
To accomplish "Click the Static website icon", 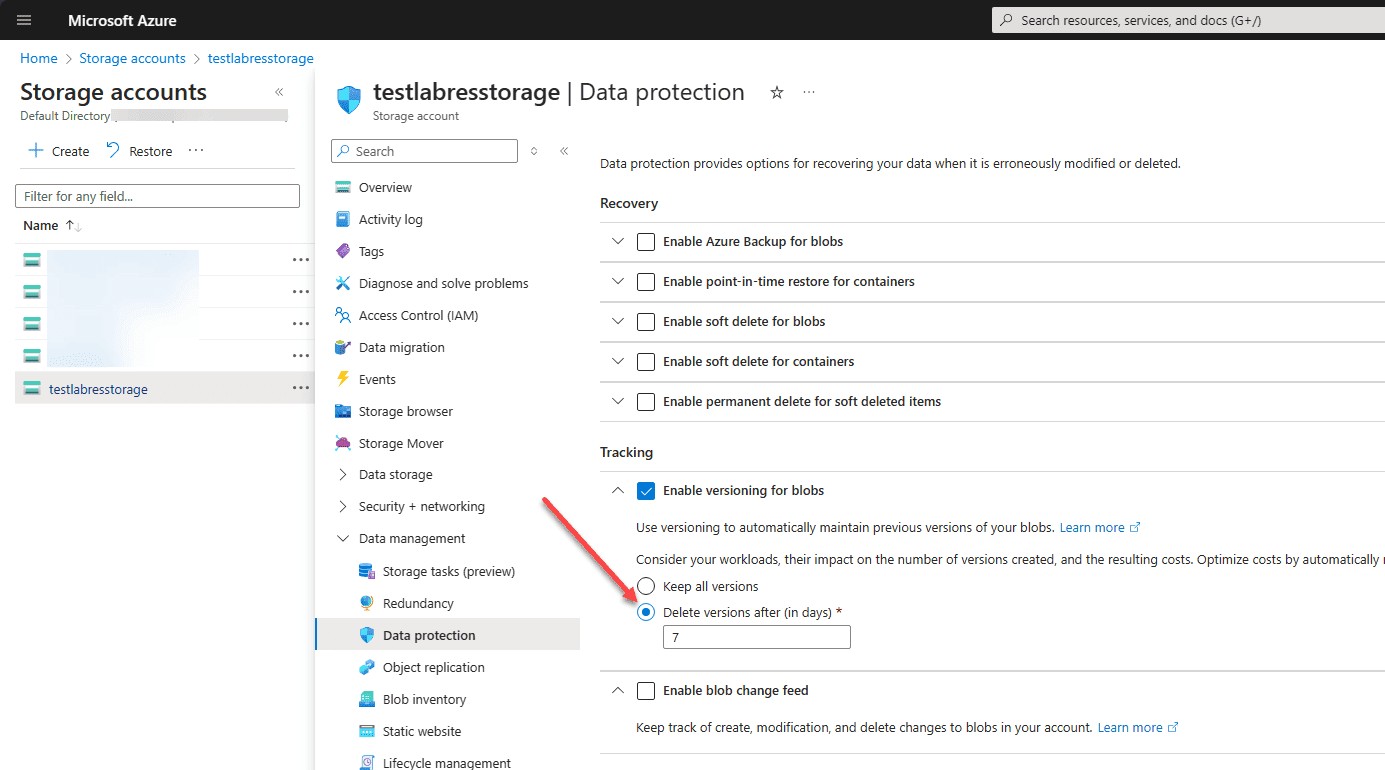I will click(366, 731).
